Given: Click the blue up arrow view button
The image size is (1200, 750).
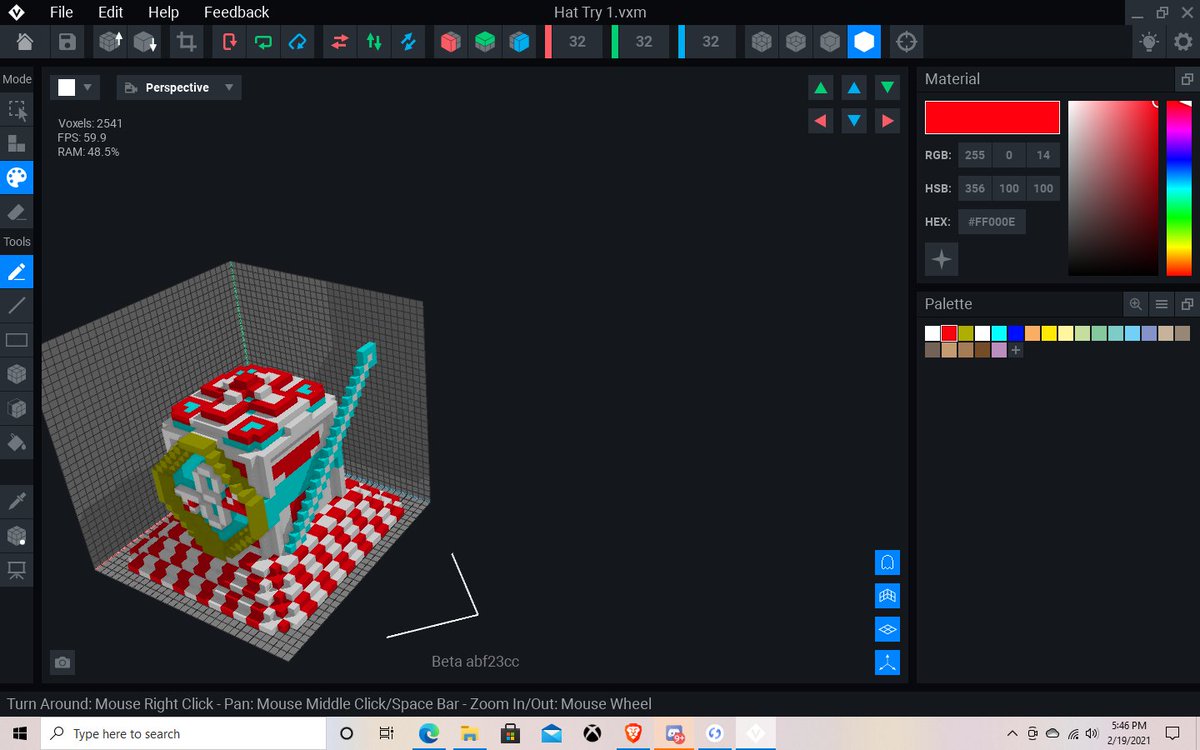Looking at the screenshot, I should point(854,88).
